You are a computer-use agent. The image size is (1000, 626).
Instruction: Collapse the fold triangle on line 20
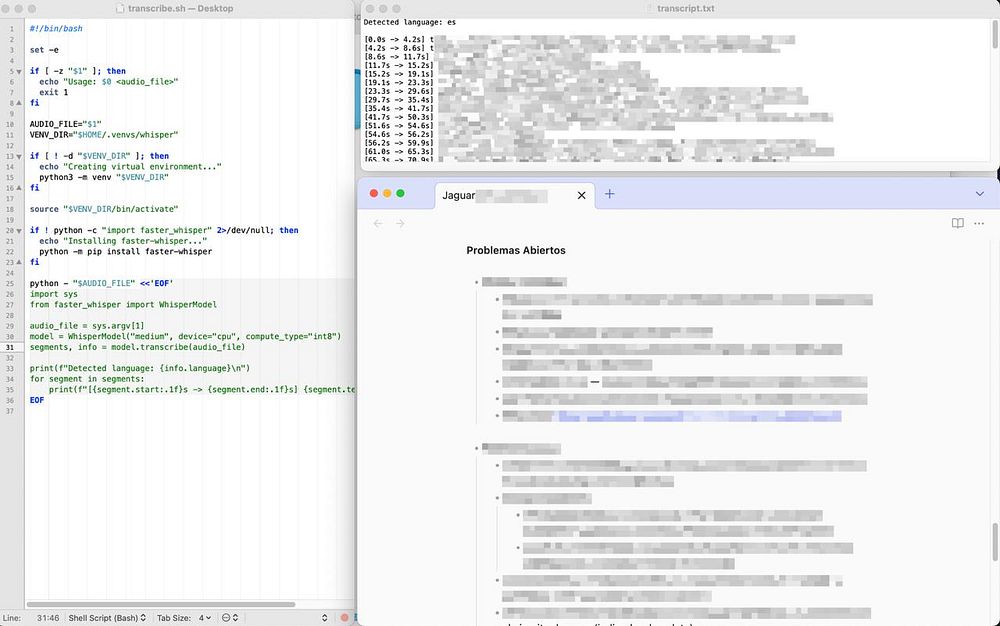19,230
